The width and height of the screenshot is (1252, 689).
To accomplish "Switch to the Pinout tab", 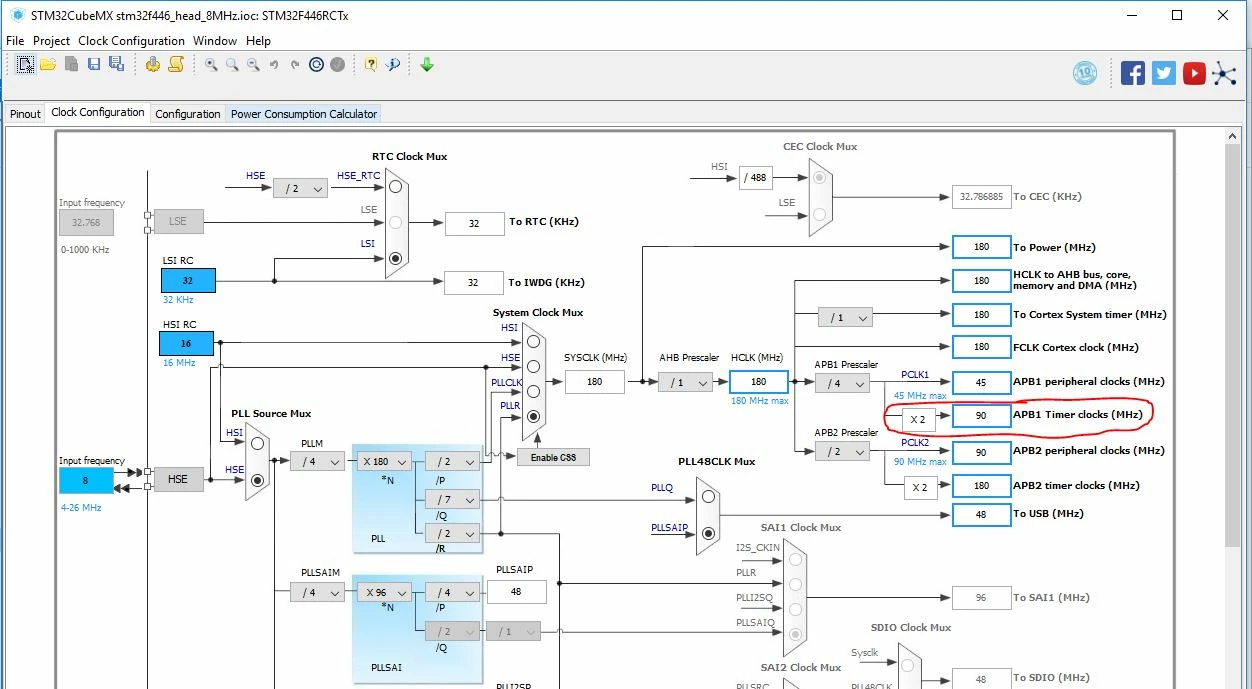I will tap(25, 114).
